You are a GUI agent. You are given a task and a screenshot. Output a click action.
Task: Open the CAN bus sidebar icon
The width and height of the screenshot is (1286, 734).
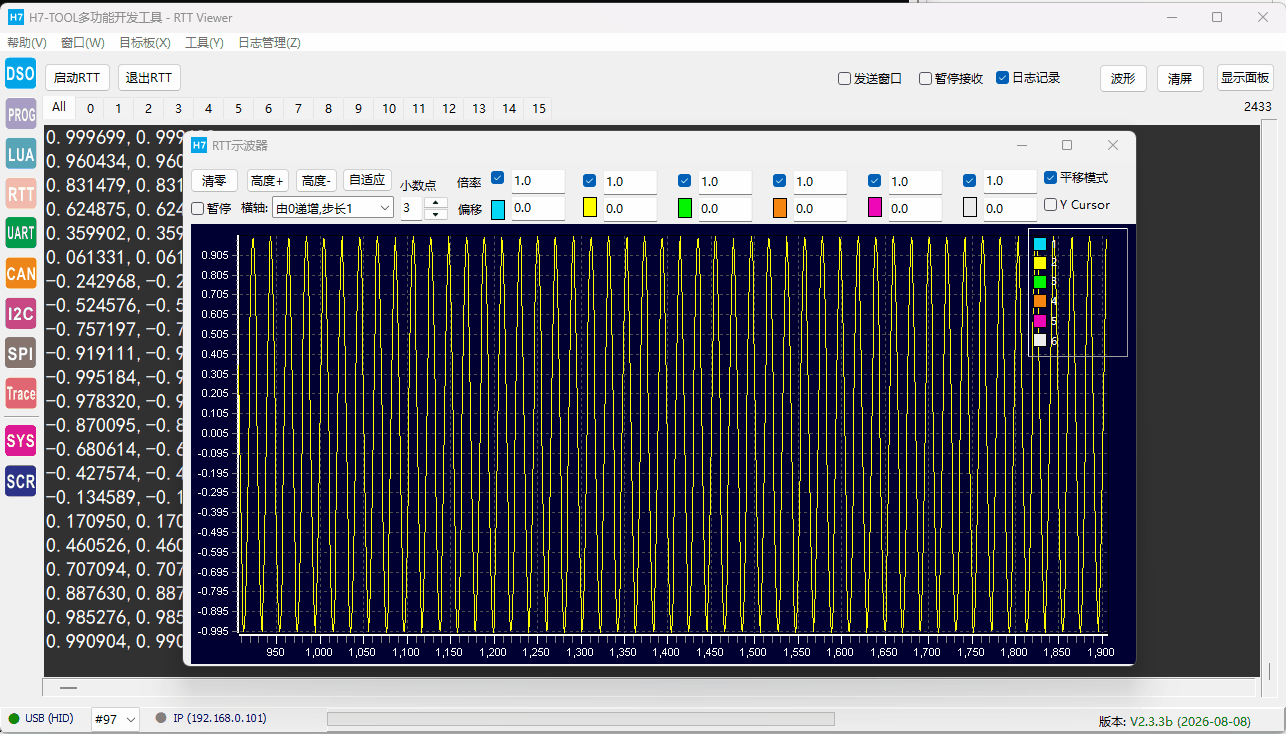pyautogui.click(x=20, y=273)
